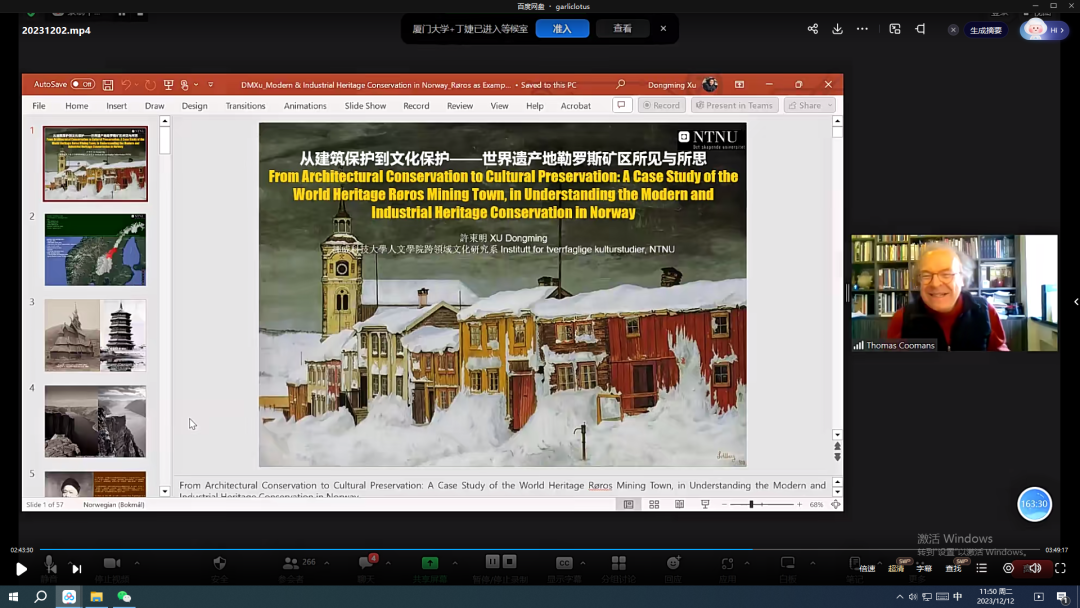Image resolution: width=1080 pixels, height=608 pixels.
Task: Enter fullscreen in the video player
Action: point(1060,568)
